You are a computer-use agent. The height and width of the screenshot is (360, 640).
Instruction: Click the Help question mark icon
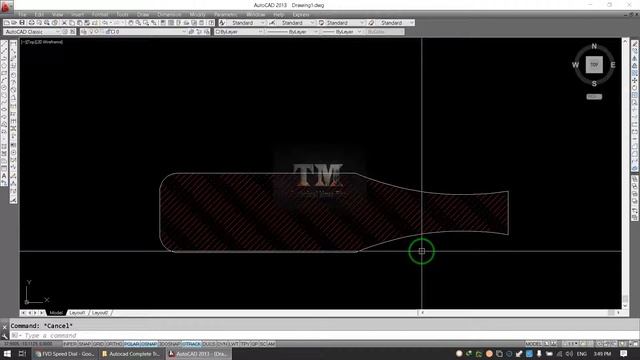(211, 23)
